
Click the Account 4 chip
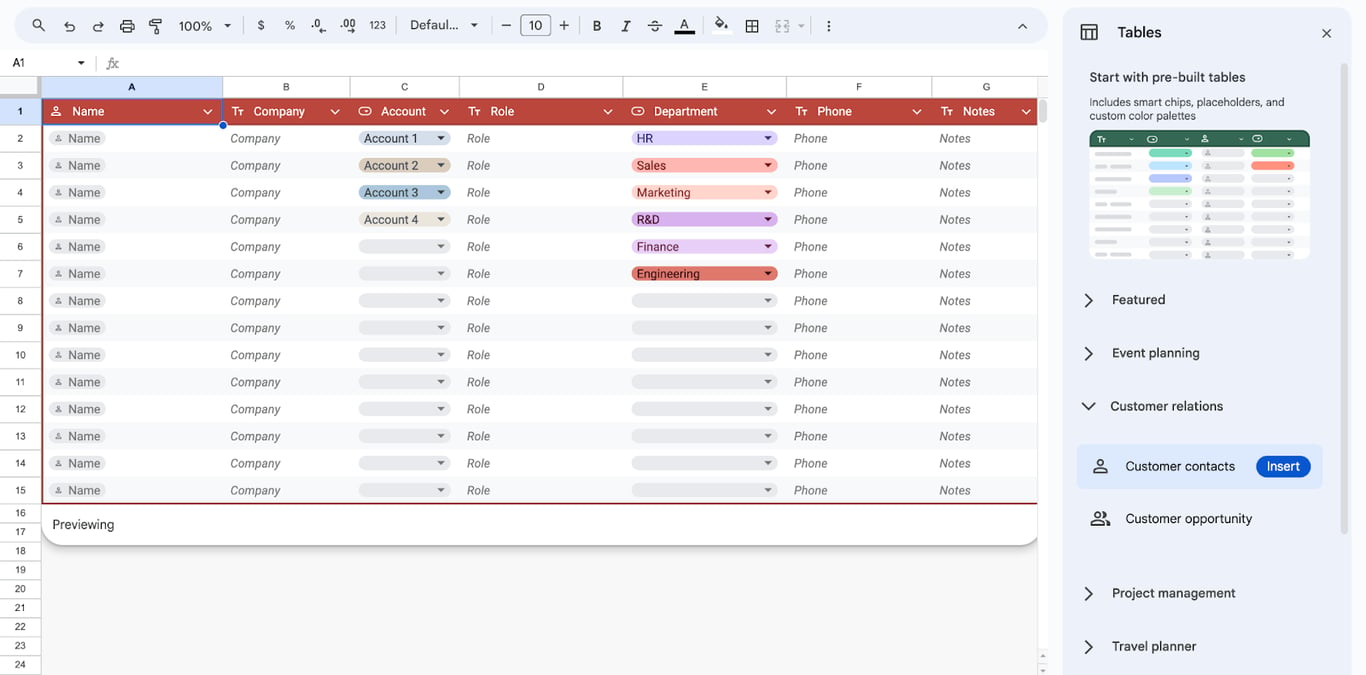pyautogui.click(x=404, y=220)
